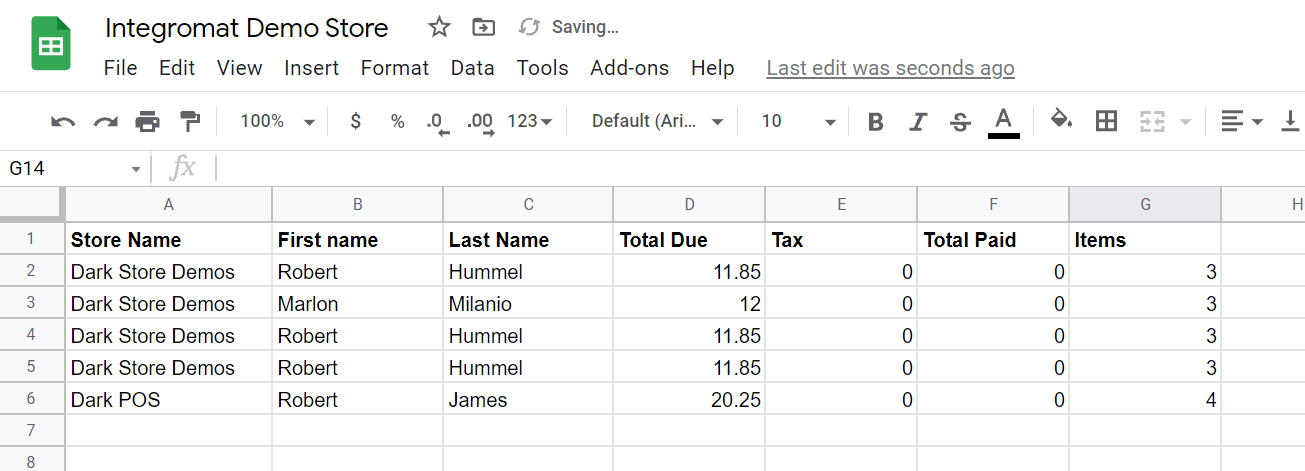Open the Add-ons menu
Screen dimensions: 1305x471
(630, 68)
